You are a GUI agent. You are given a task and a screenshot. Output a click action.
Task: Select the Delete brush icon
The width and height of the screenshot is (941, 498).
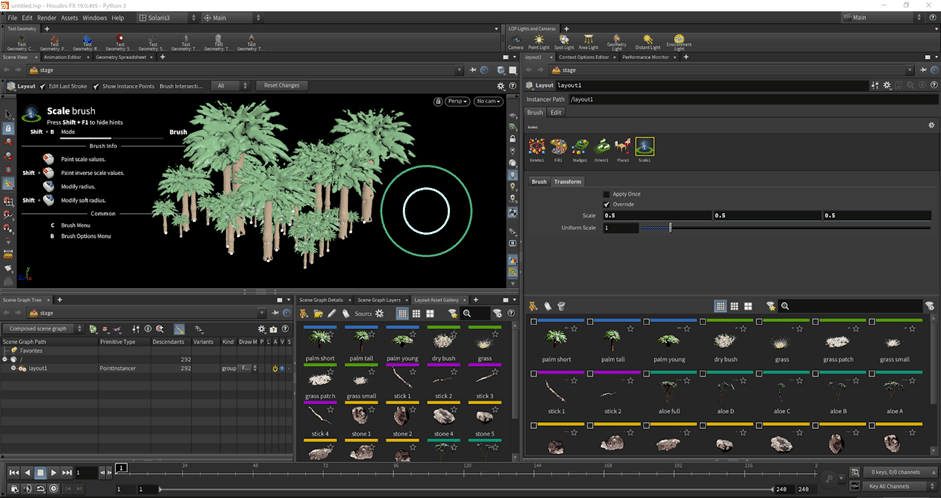pos(537,147)
